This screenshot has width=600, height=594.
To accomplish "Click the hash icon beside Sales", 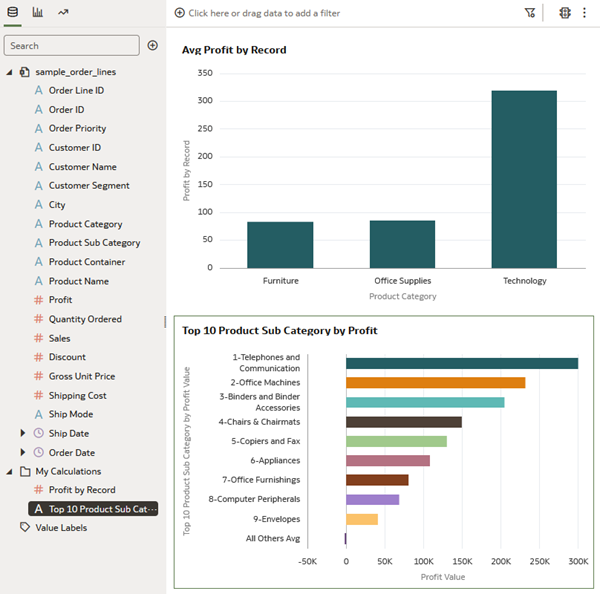I will (x=39, y=338).
